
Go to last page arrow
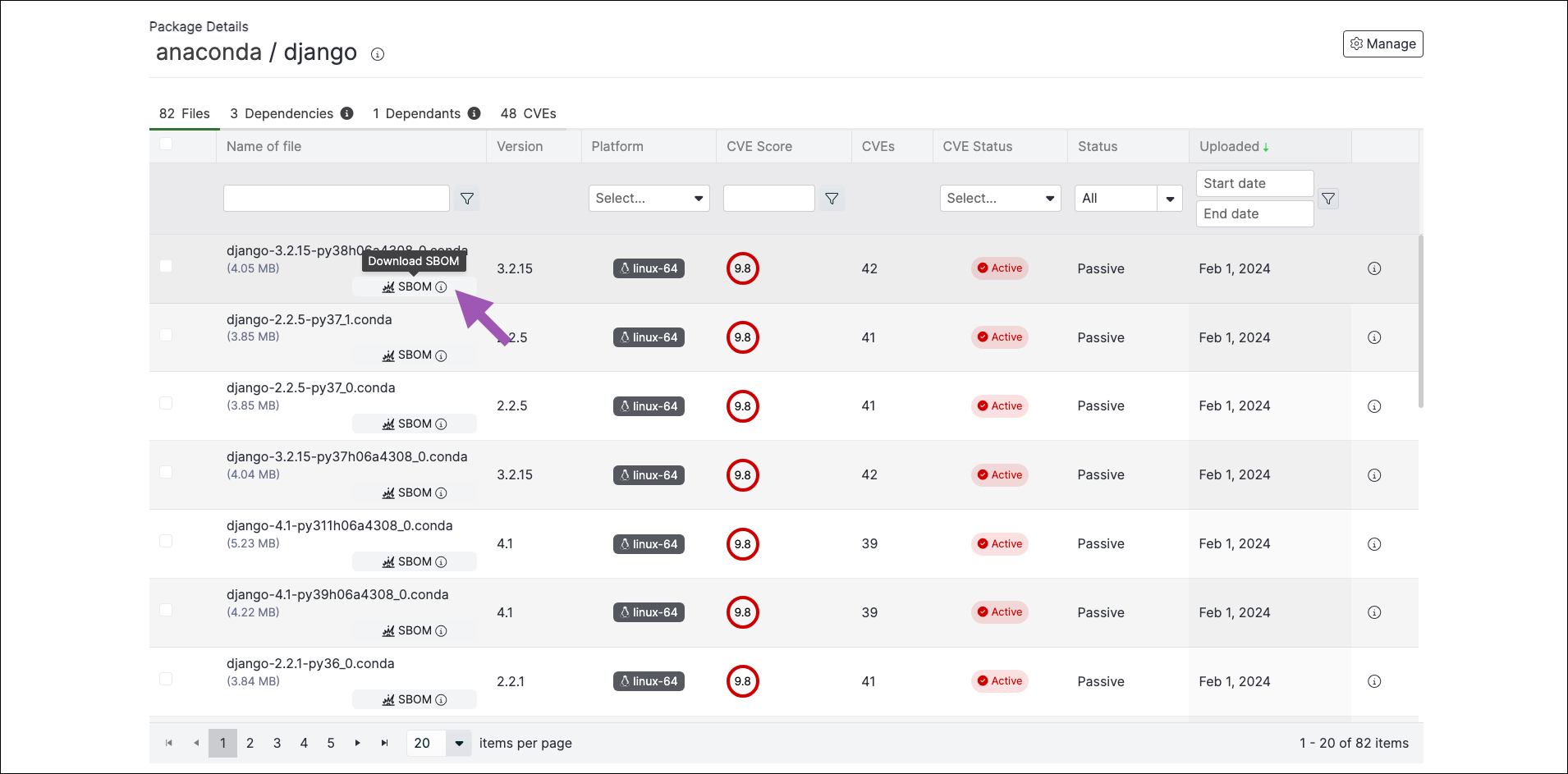pos(384,743)
